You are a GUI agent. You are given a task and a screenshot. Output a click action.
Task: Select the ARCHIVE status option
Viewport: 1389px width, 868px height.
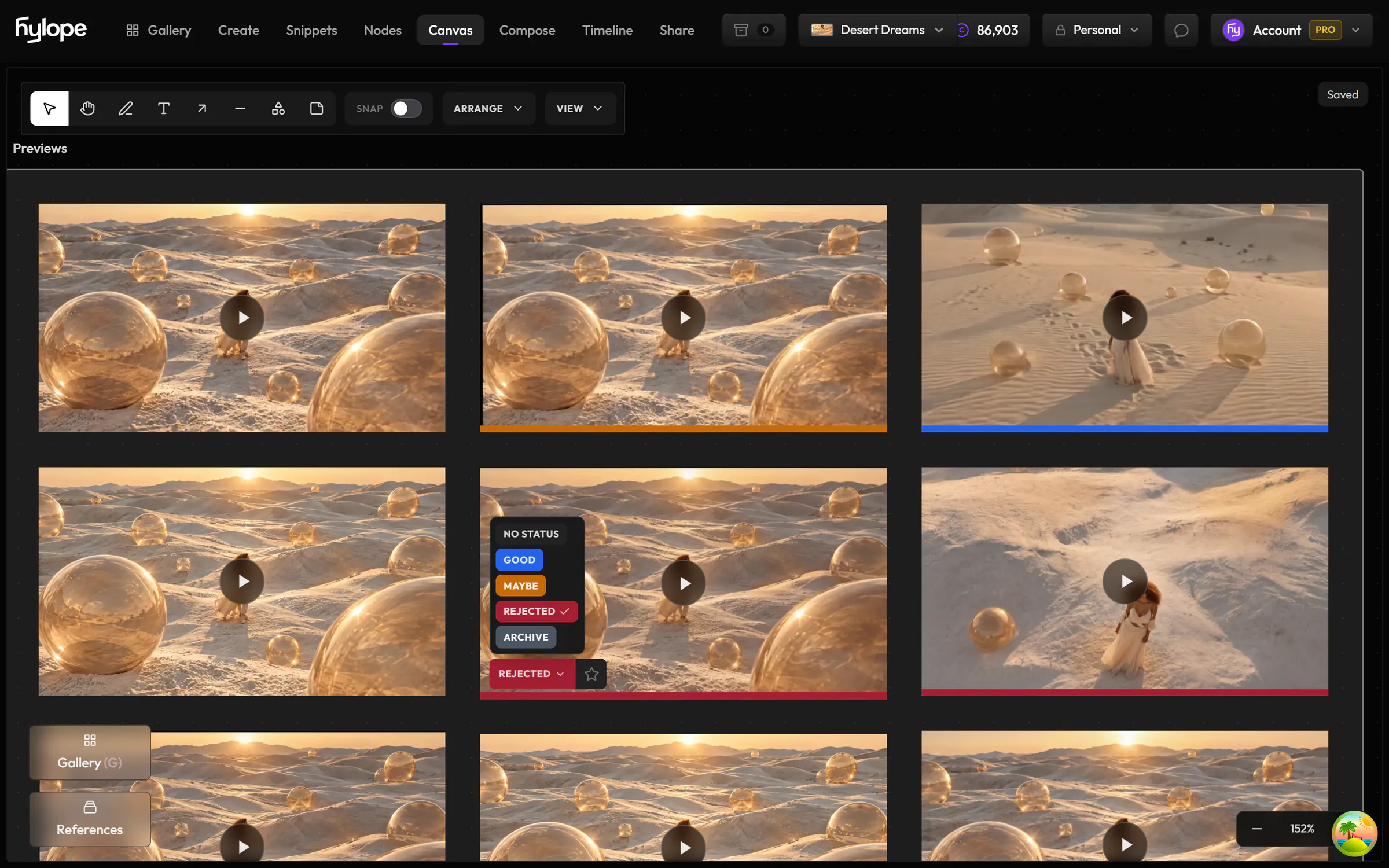(x=526, y=637)
